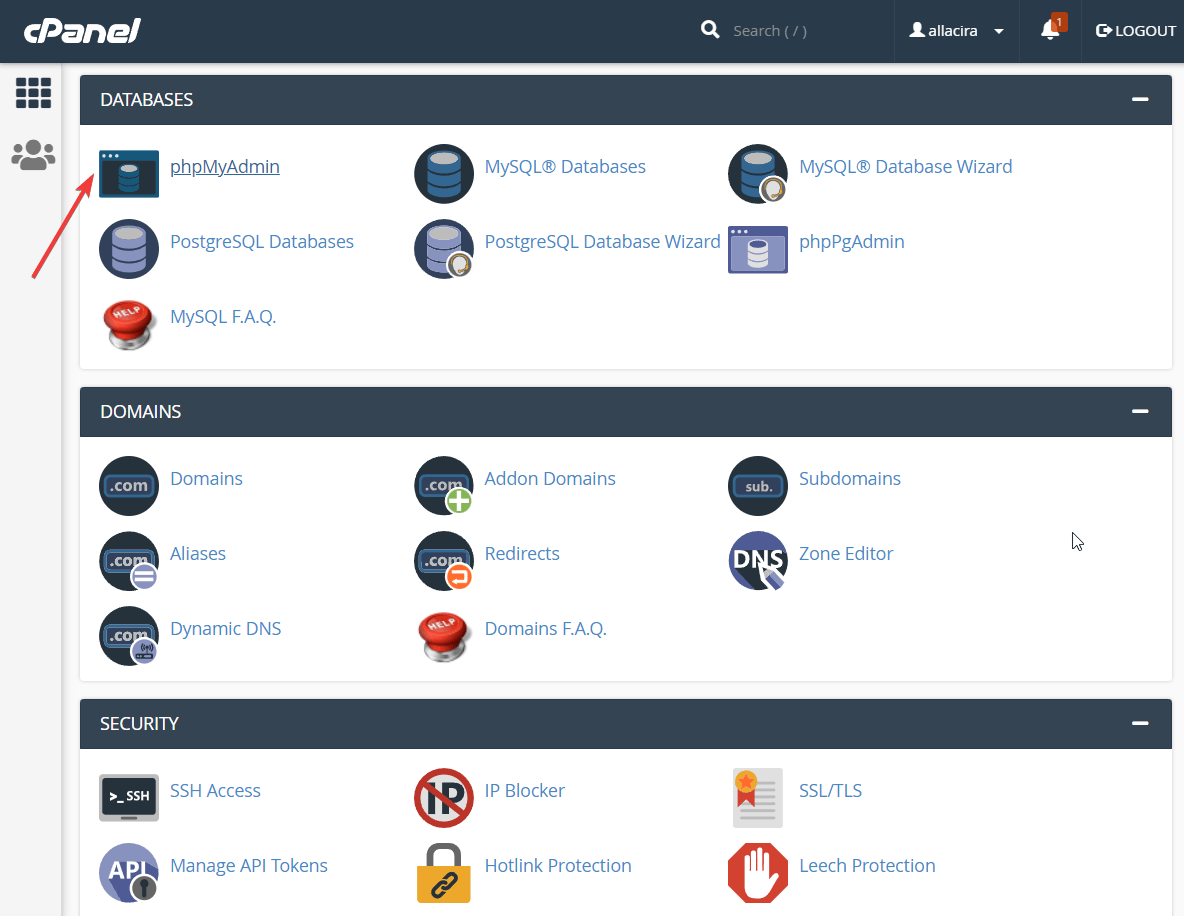Click the phpMyAdmin icon

pyautogui.click(x=129, y=174)
